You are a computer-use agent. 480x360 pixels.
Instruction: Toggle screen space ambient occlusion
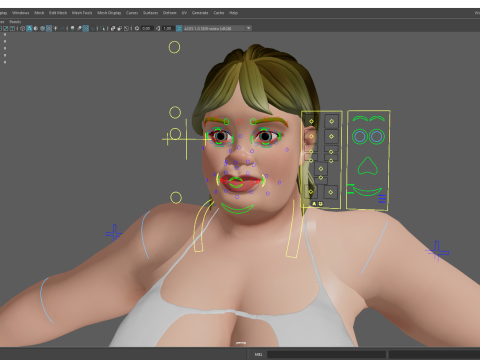(72, 28)
